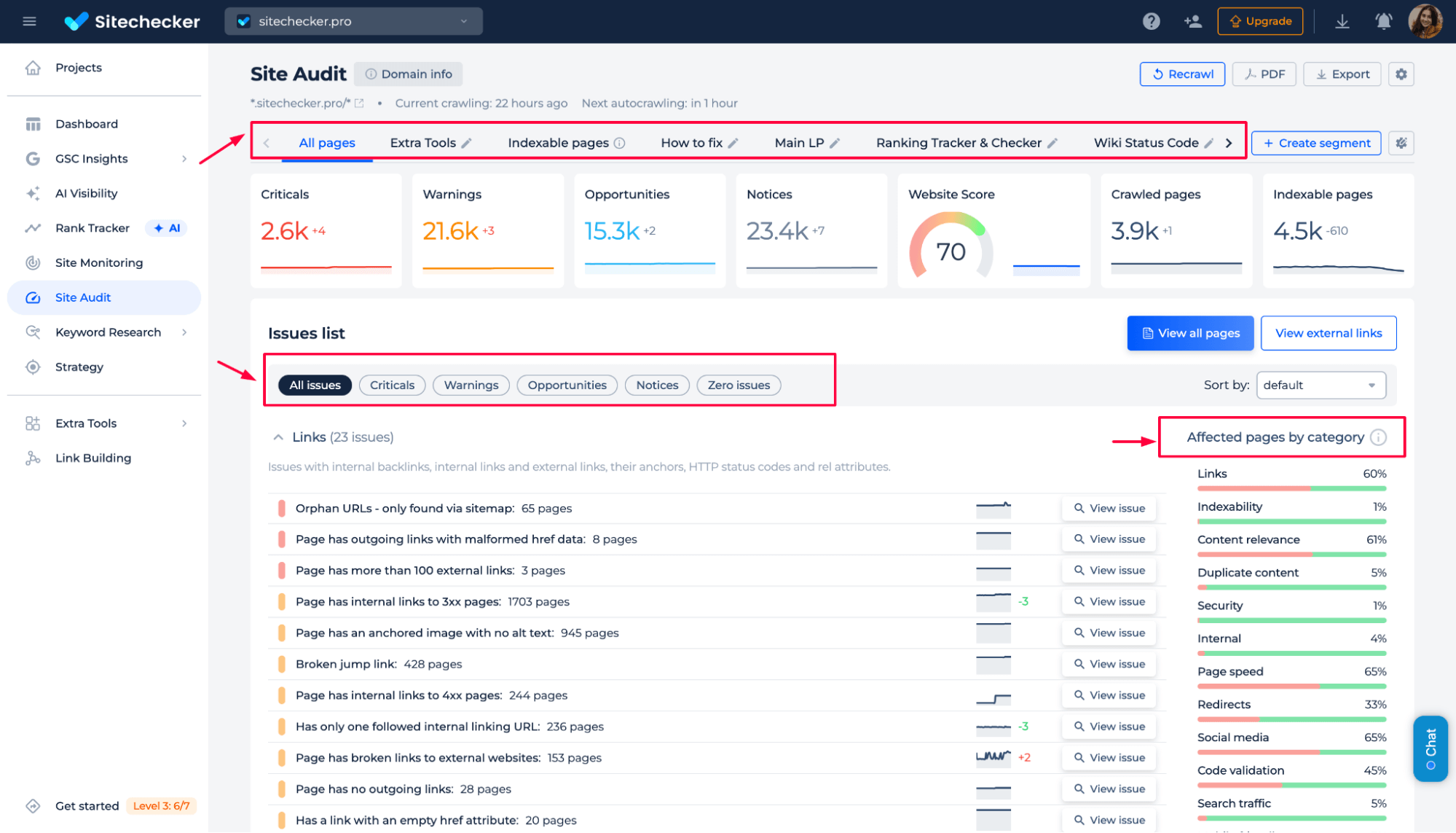Viewport: 1456px width, 833px height.
Task: Click the Recrawl button
Action: (x=1182, y=74)
